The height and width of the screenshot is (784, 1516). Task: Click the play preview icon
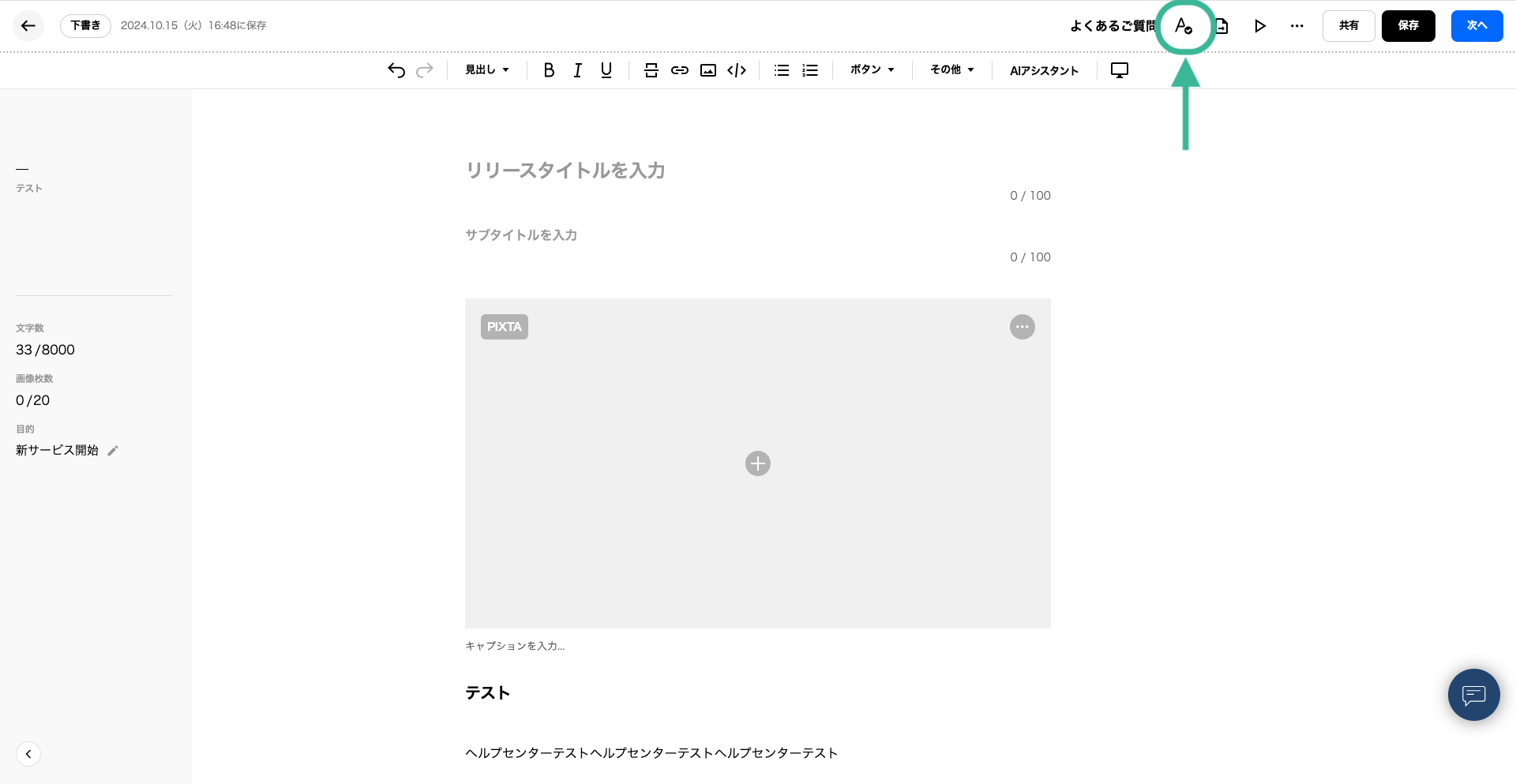(1259, 26)
